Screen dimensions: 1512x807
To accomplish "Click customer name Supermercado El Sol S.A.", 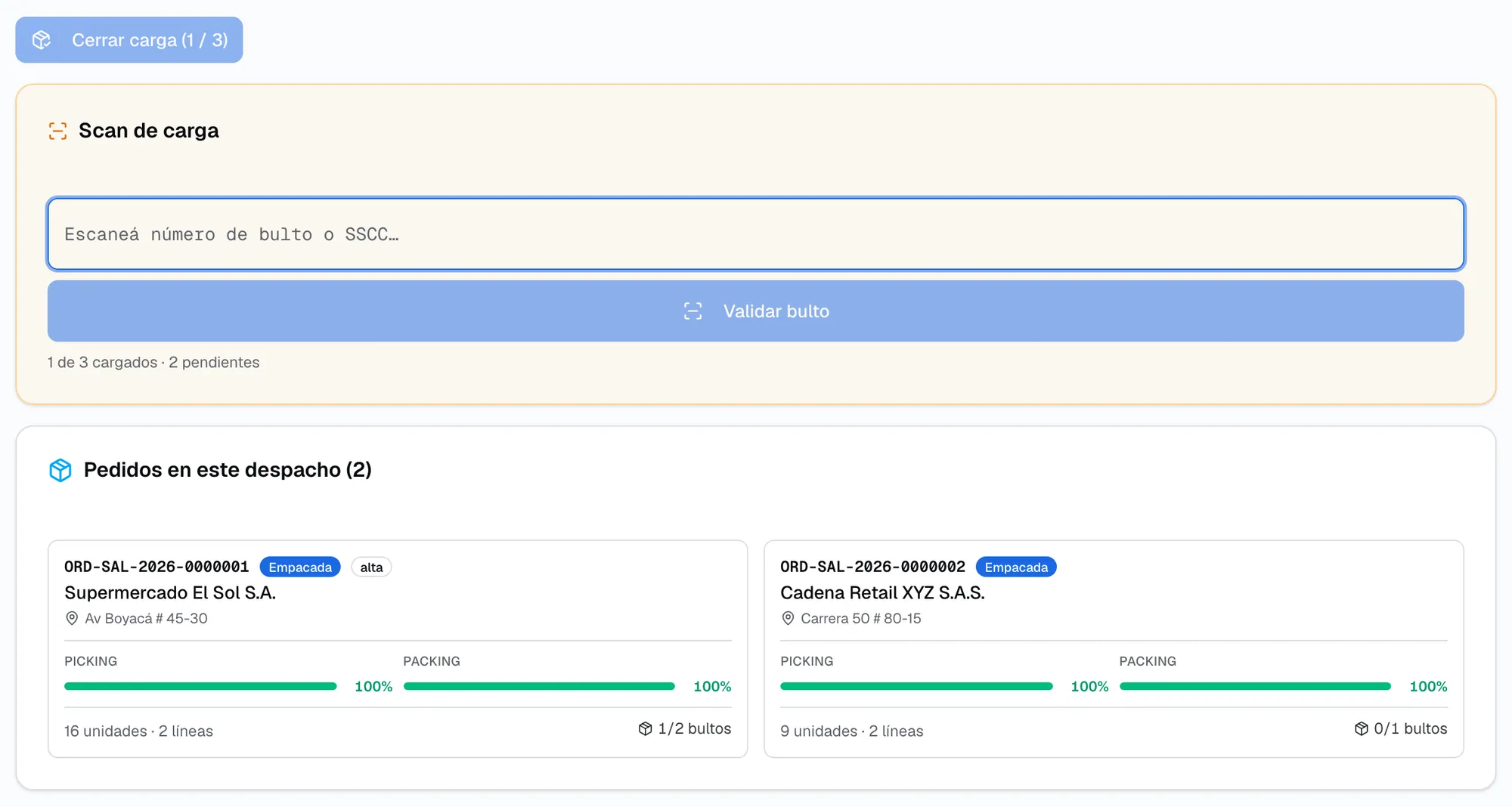I will [x=170, y=592].
